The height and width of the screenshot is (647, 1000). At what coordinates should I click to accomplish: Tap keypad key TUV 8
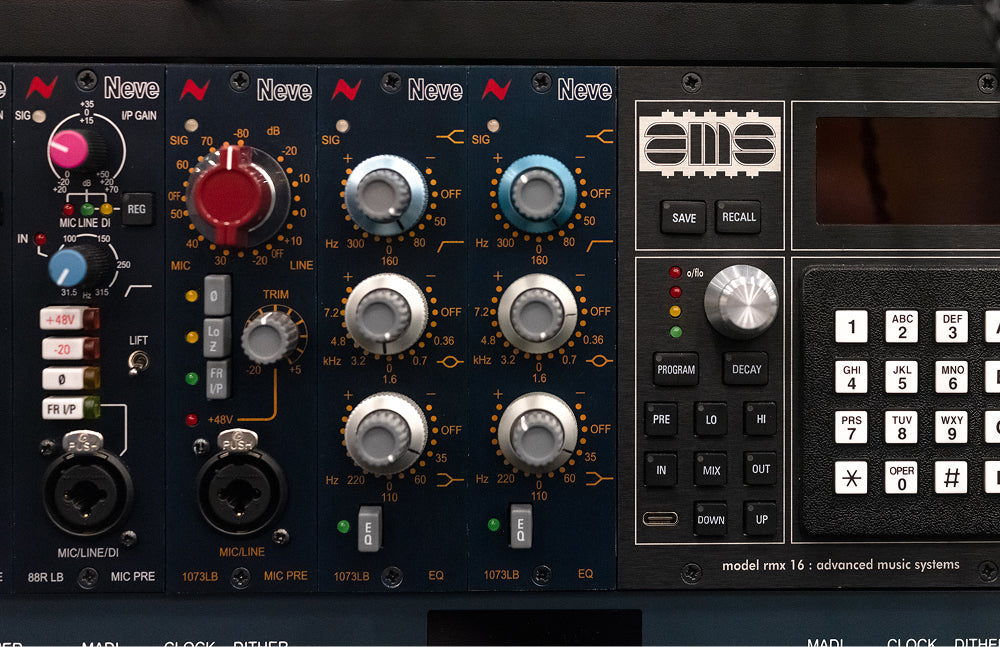(902, 427)
